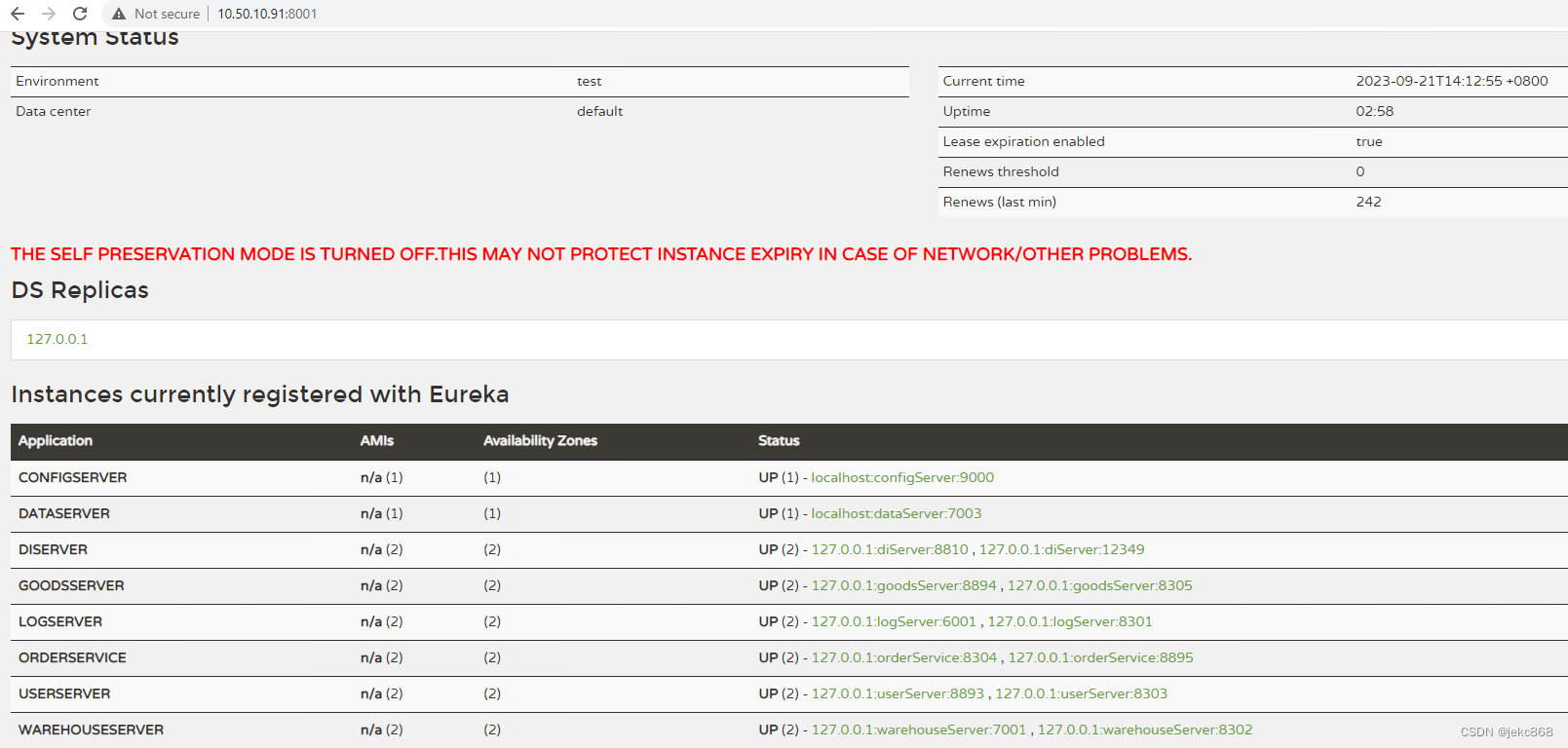1568x748 pixels.
Task: Click the Current time label
Action: (983, 81)
